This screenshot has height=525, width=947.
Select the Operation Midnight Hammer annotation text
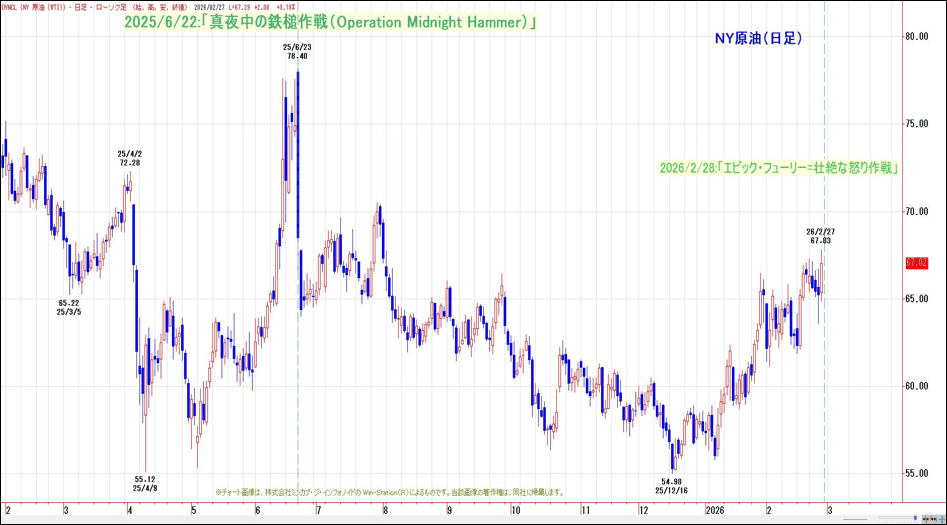pos(330,22)
